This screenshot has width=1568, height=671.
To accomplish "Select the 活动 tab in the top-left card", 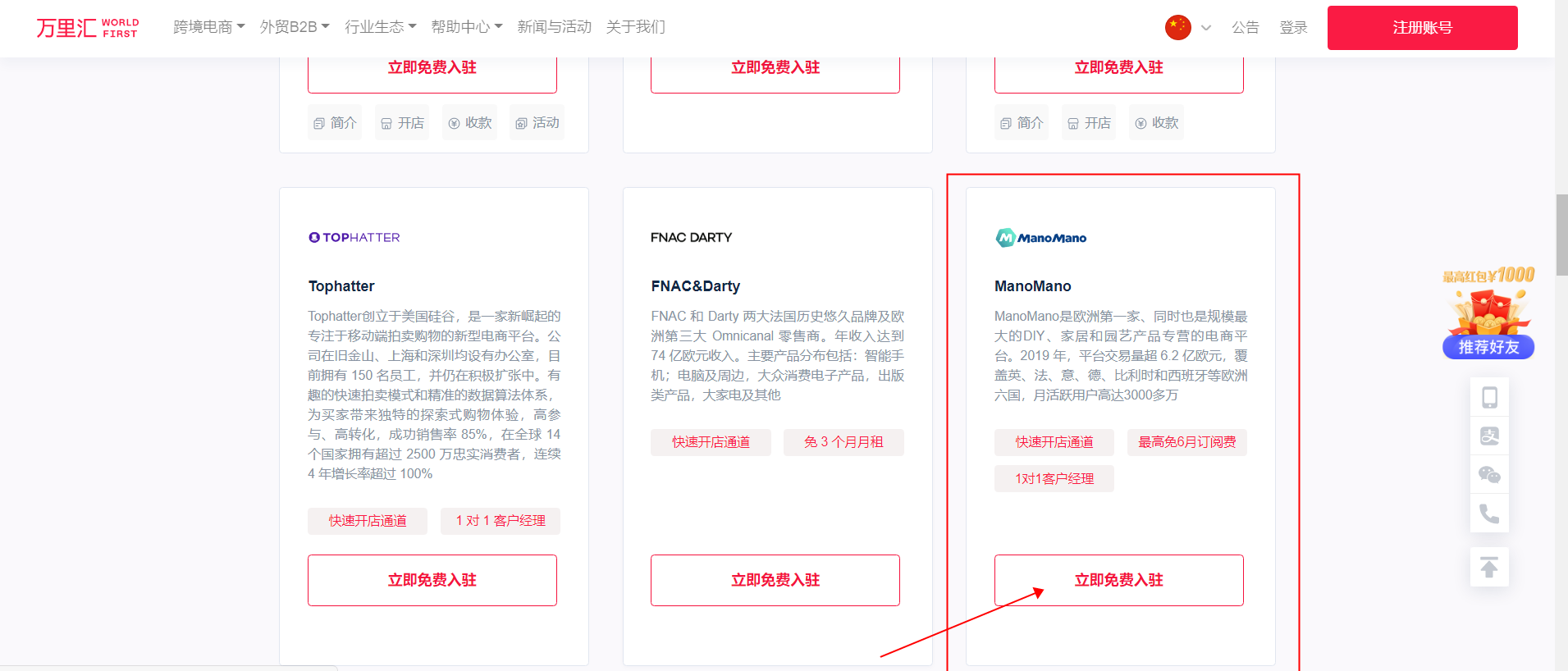I will point(537,123).
